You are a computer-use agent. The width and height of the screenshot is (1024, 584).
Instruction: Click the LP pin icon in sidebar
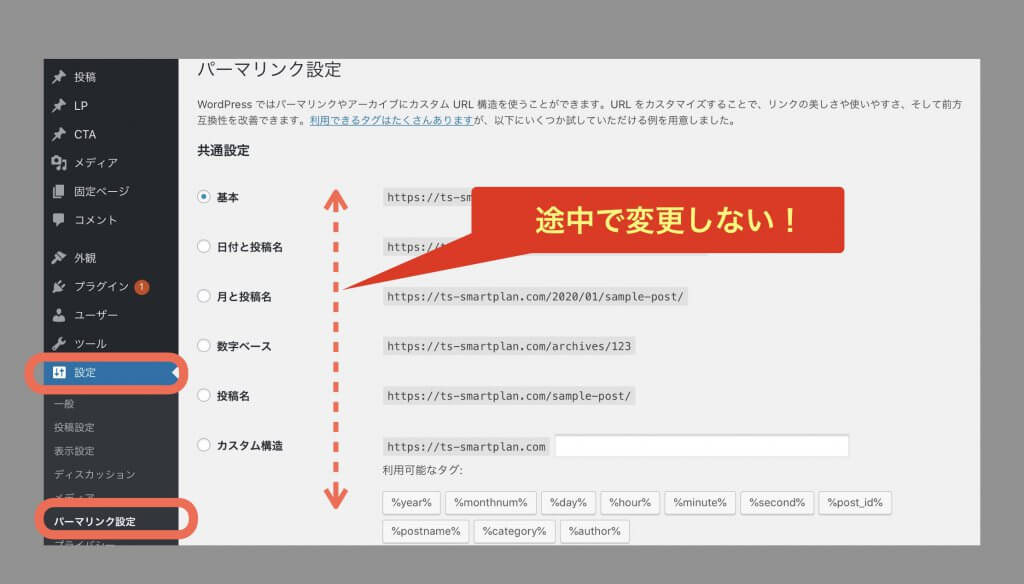tap(59, 106)
